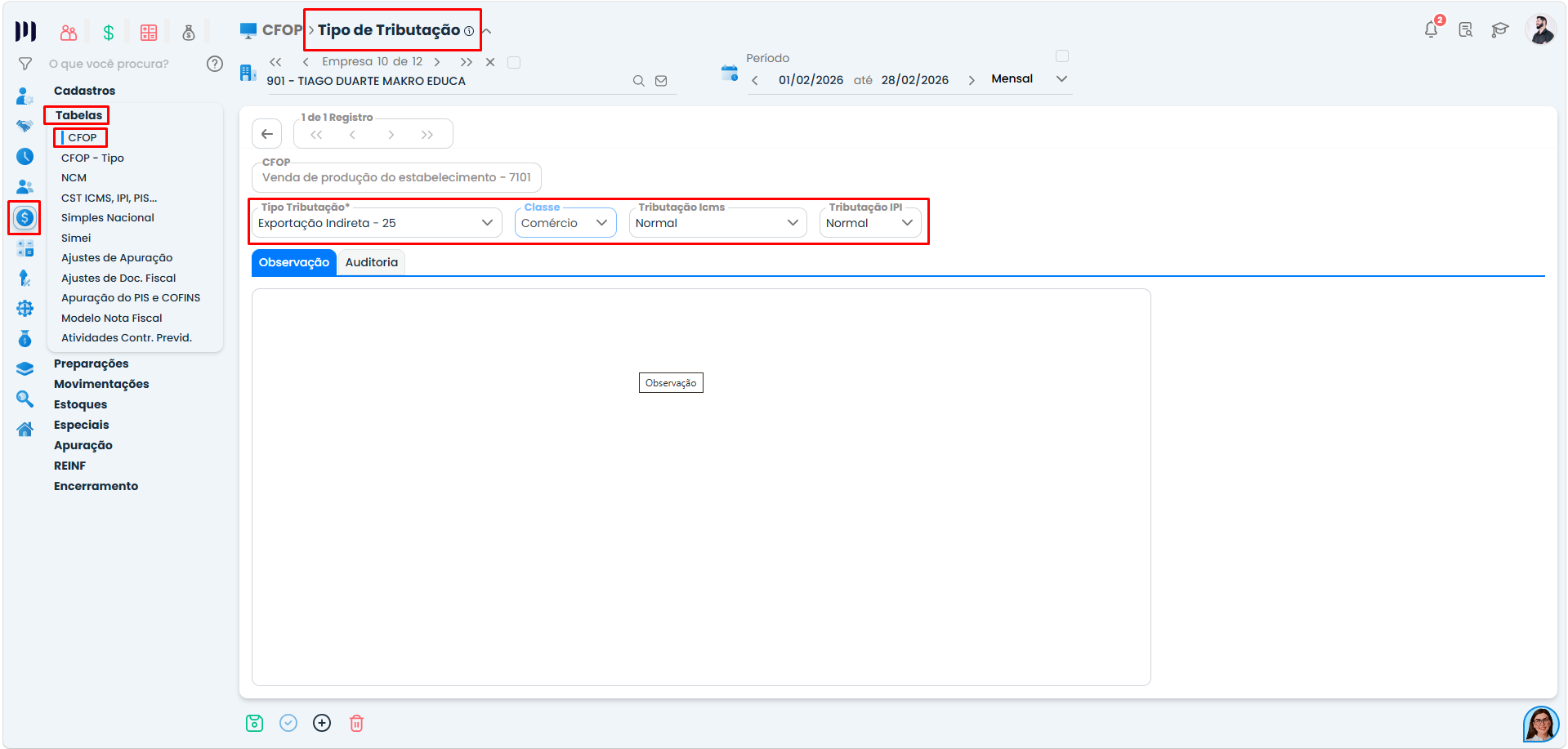Go to next company in Empresa navigator
Viewport: 1568px width, 749px height.
click(x=437, y=62)
